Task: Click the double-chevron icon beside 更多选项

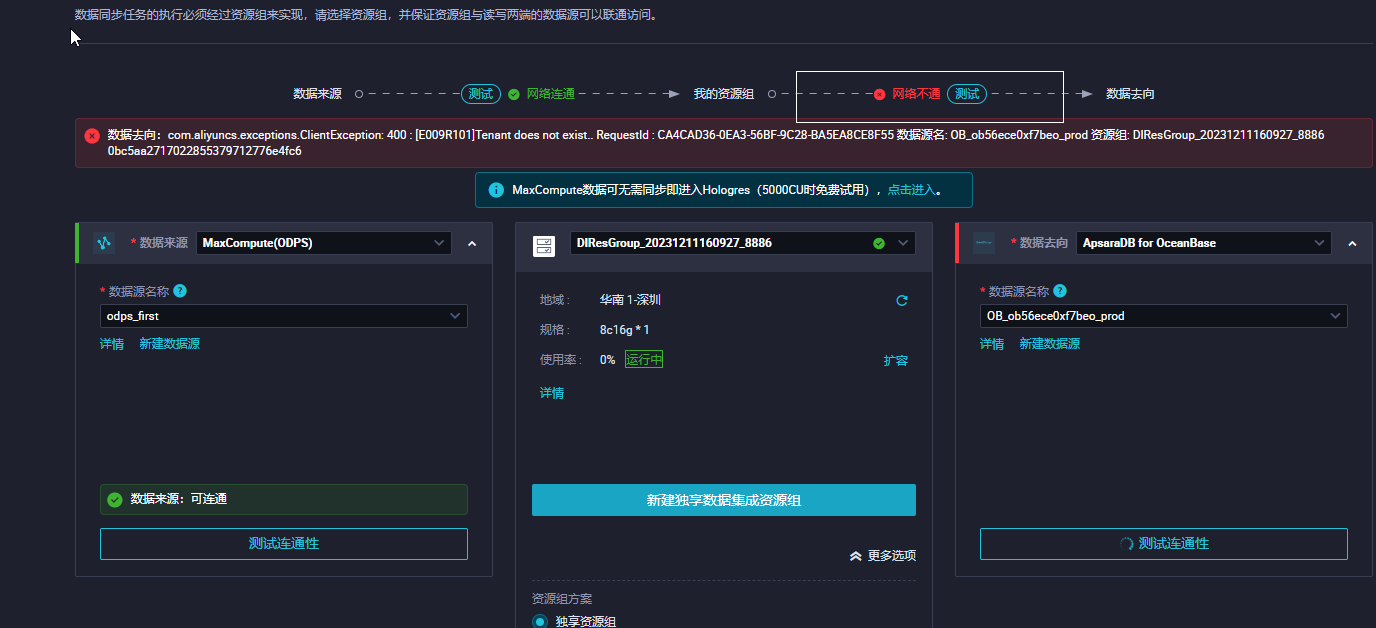Action: [x=856, y=556]
